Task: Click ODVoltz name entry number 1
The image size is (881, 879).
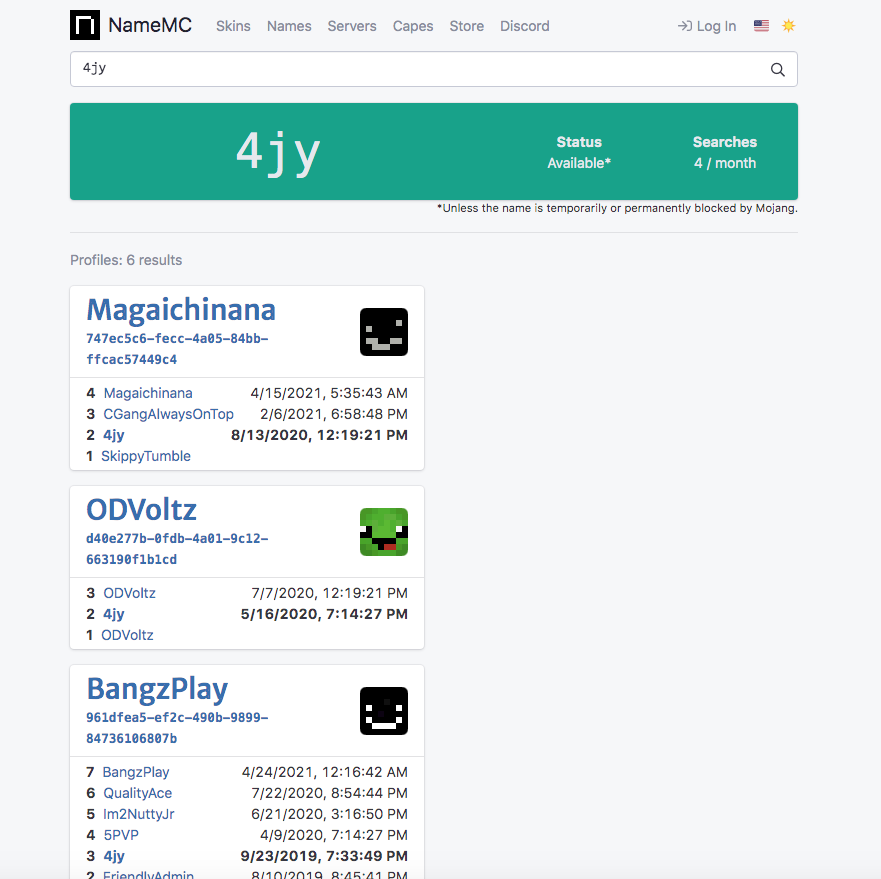Action: coord(127,635)
